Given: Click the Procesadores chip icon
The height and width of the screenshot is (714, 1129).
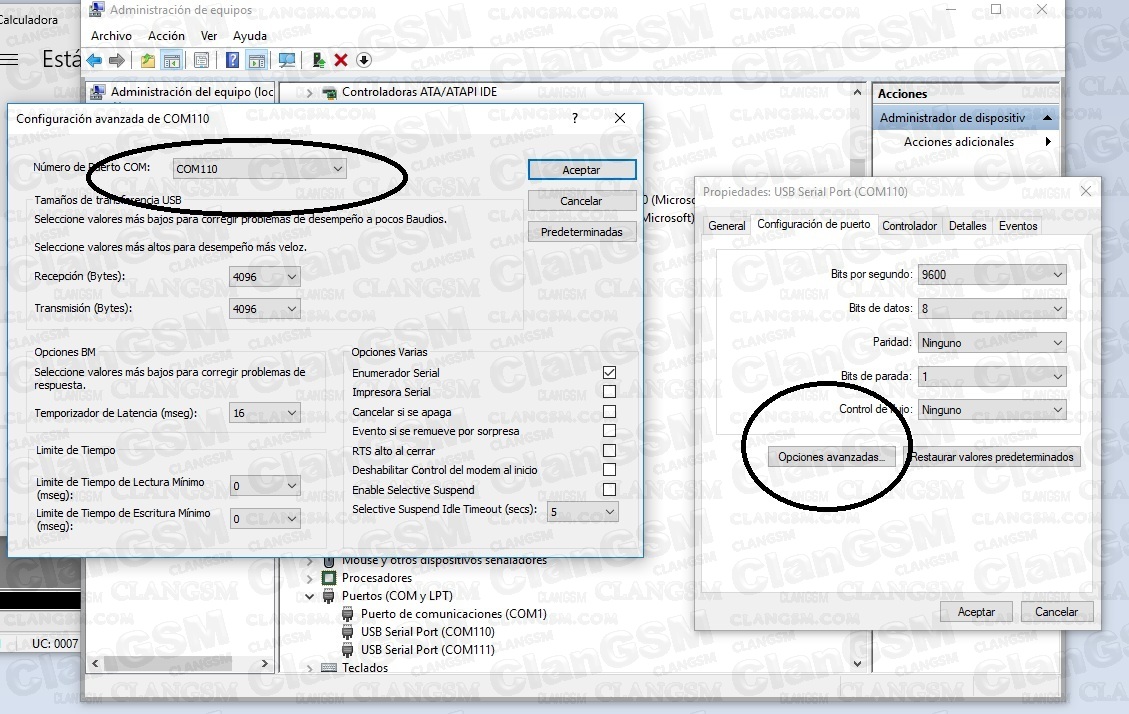Looking at the screenshot, I should [x=329, y=578].
